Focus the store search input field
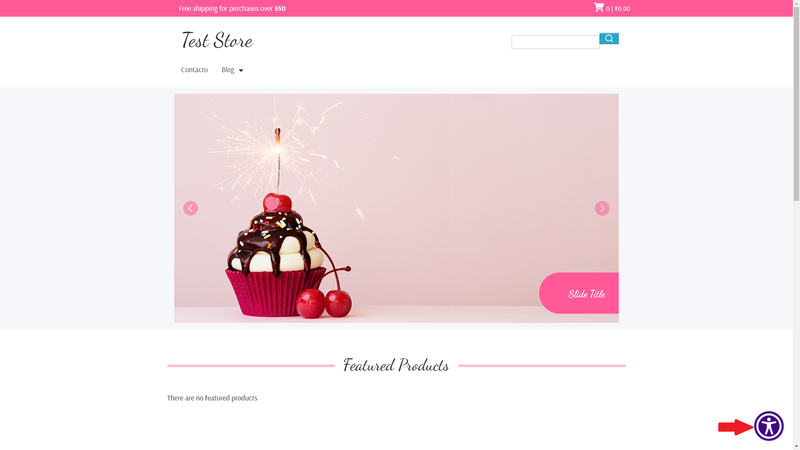 555,42
